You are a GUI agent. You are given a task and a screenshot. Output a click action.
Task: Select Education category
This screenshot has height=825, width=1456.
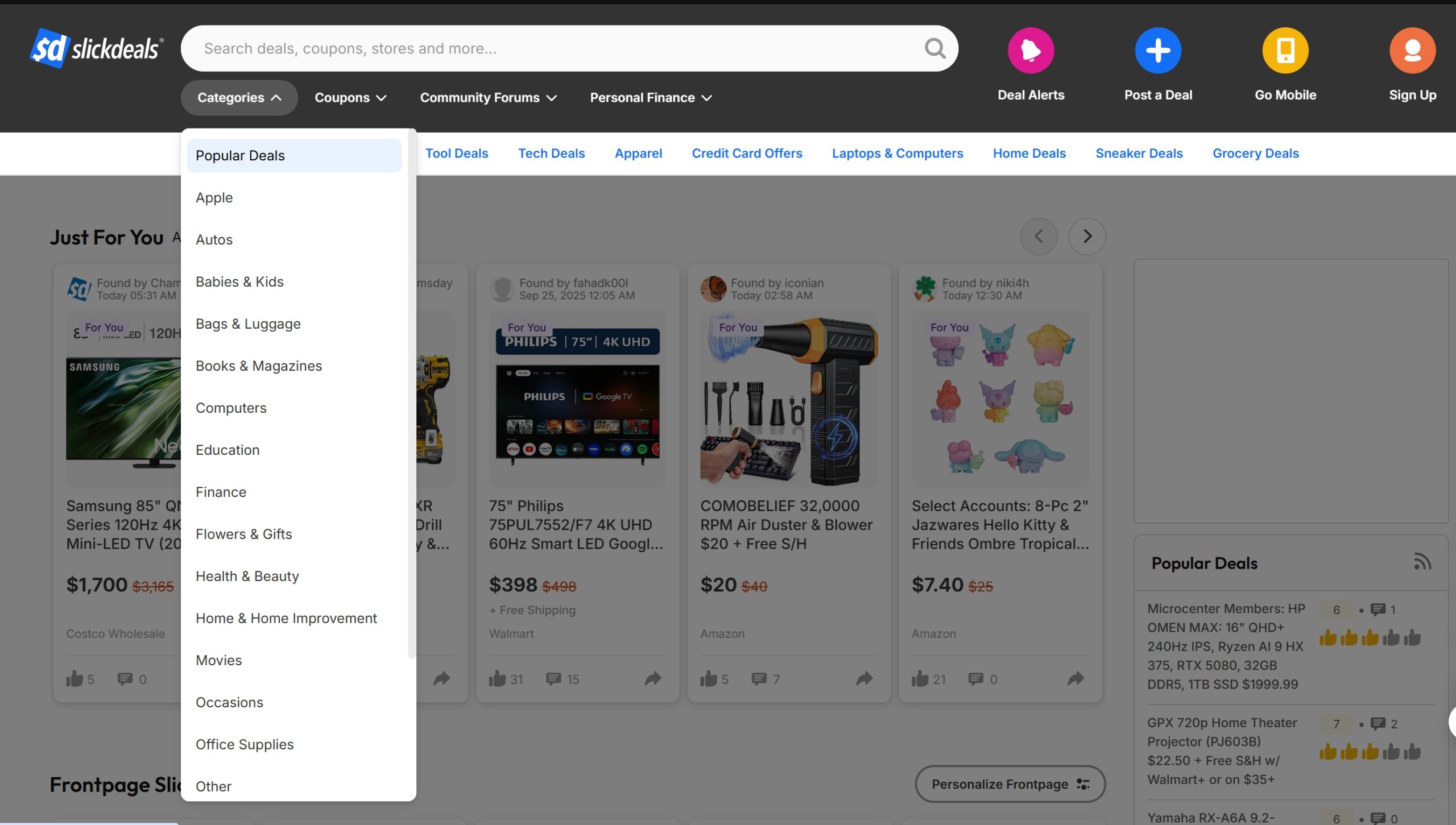[294, 450]
